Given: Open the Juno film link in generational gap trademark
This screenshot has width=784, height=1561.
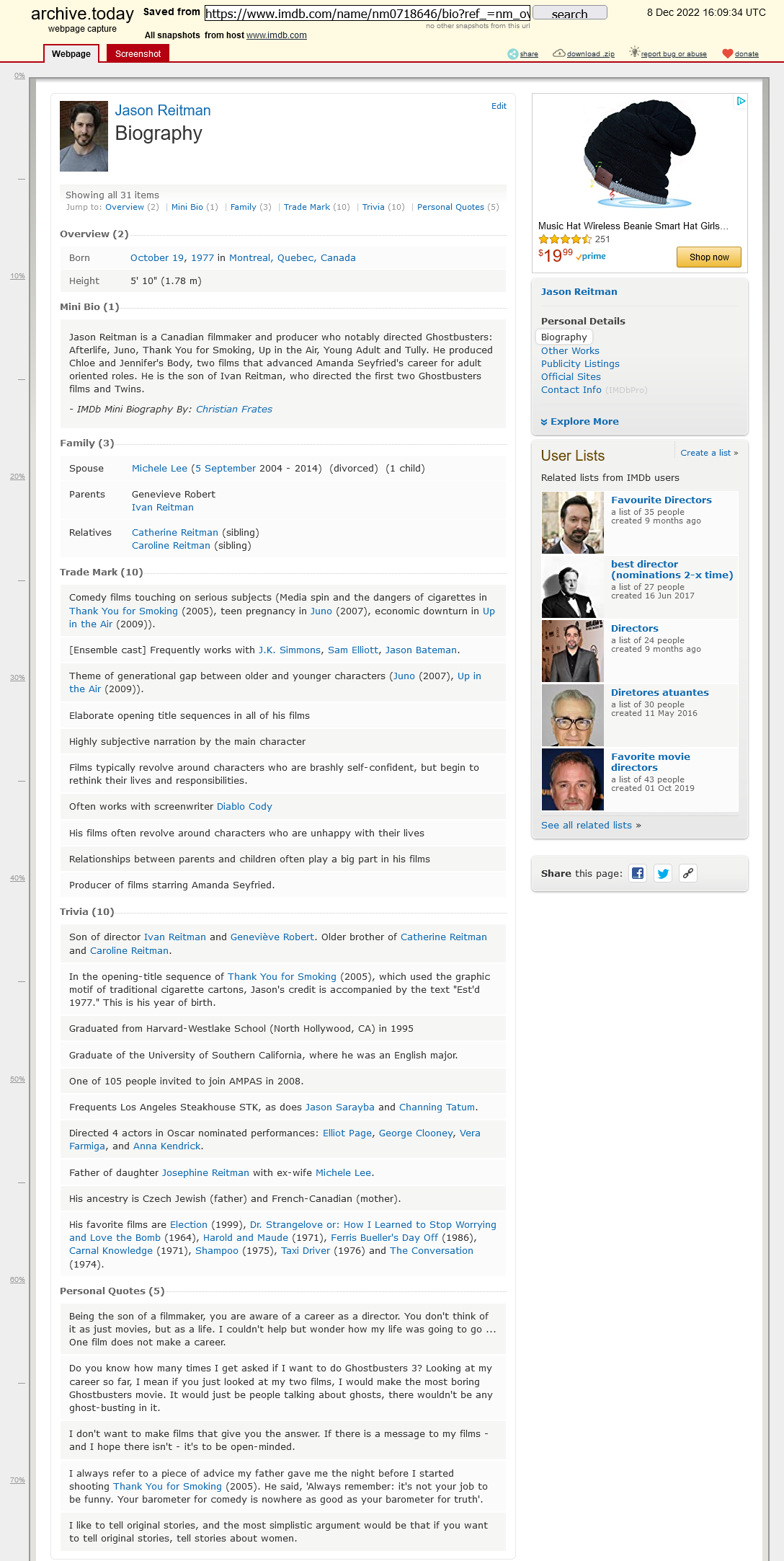Looking at the screenshot, I should point(404,676).
